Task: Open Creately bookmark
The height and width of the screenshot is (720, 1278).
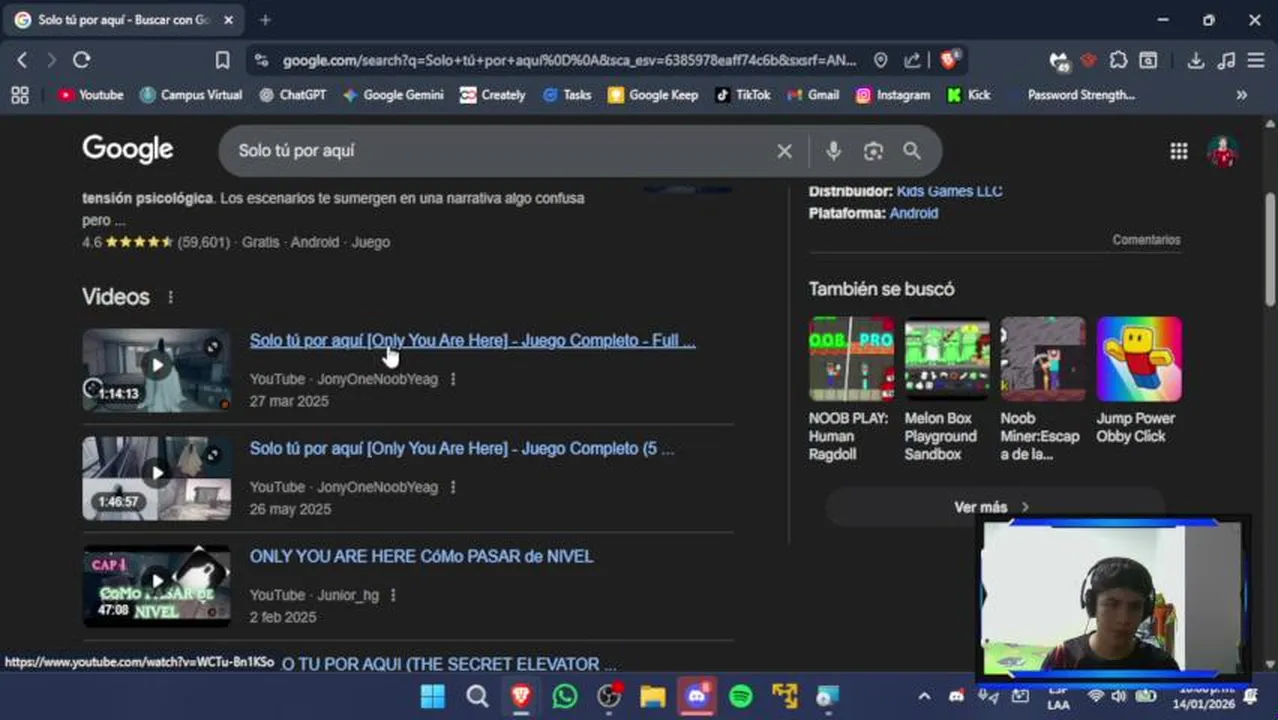Action: (x=492, y=95)
